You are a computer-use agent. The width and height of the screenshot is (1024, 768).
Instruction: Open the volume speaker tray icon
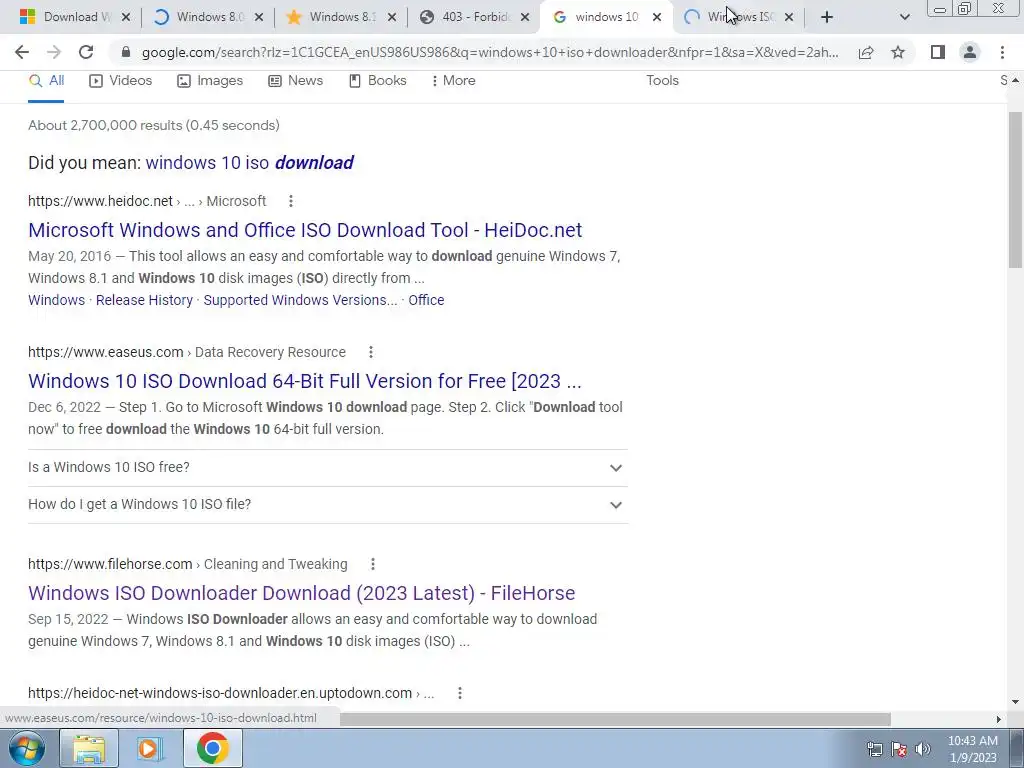[x=923, y=749]
